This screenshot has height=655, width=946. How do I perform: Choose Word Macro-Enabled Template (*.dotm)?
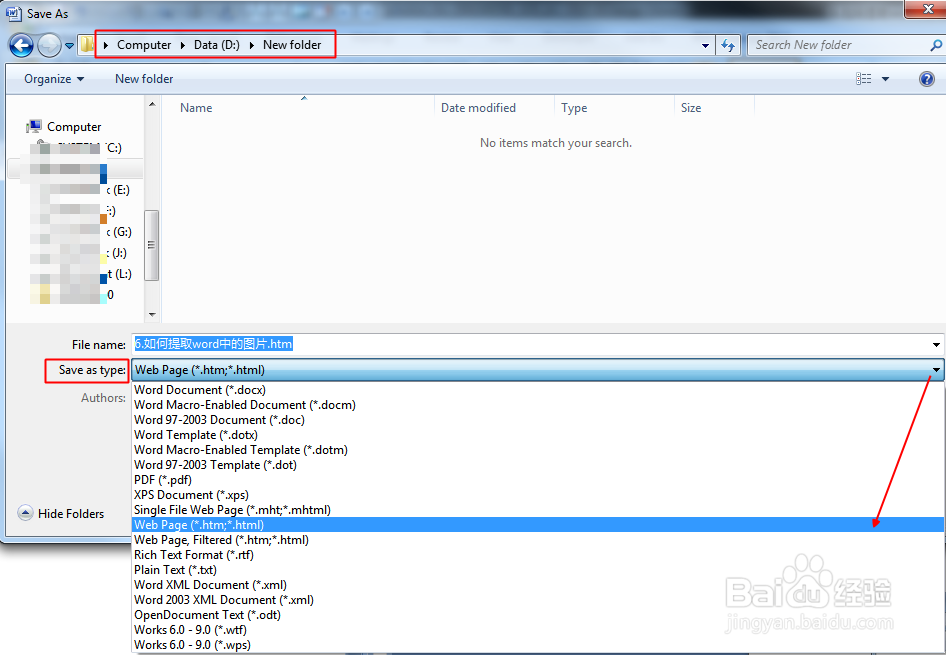(538, 450)
